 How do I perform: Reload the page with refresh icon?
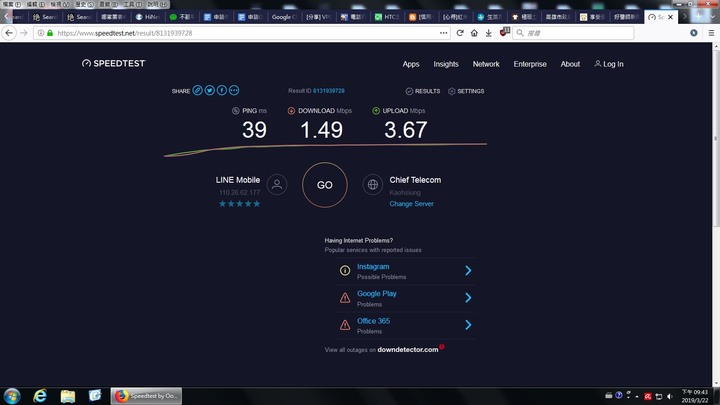click(460, 33)
